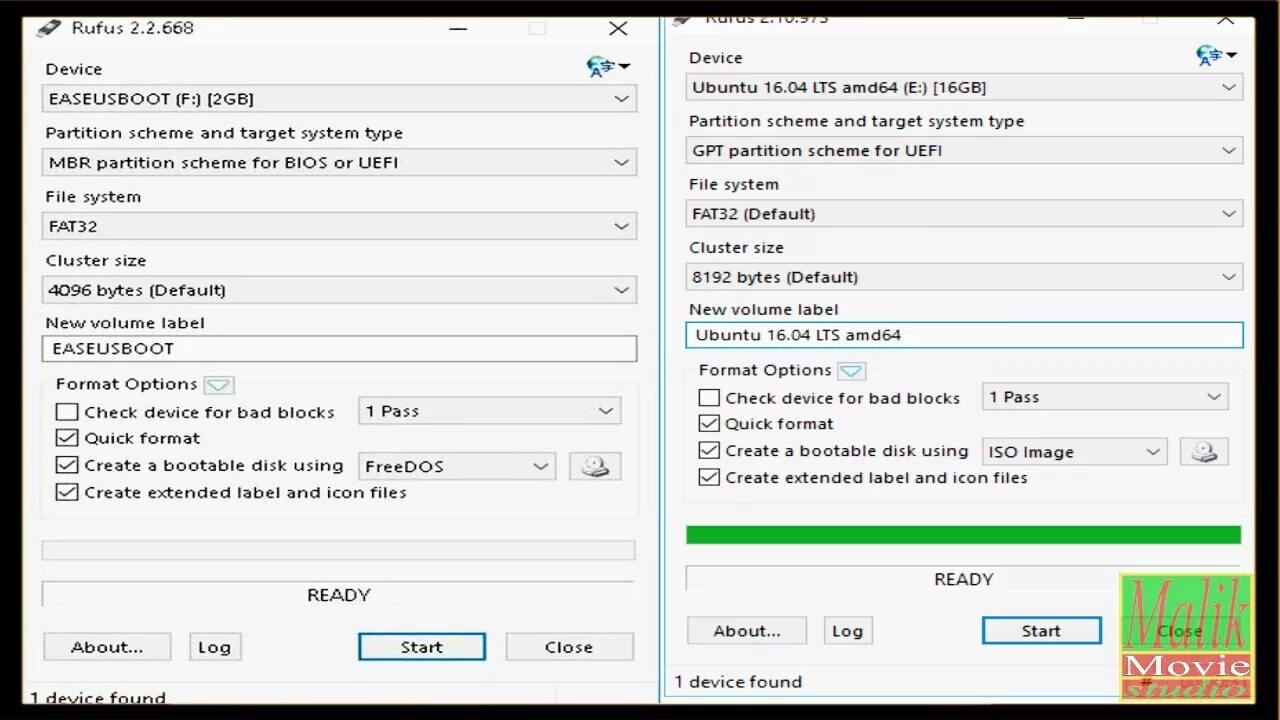This screenshot has height=720, width=1280.
Task: Open the 8192 bytes cluster size dropdown
Action: [x=964, y=277]
